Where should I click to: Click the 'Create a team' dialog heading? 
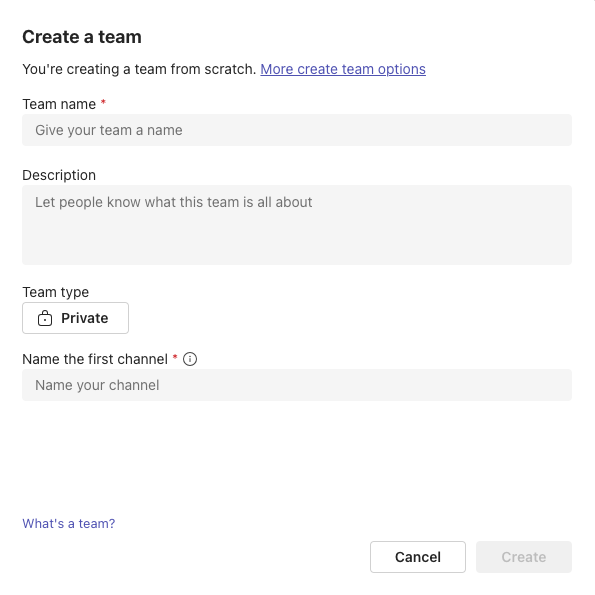pos(82,37)
